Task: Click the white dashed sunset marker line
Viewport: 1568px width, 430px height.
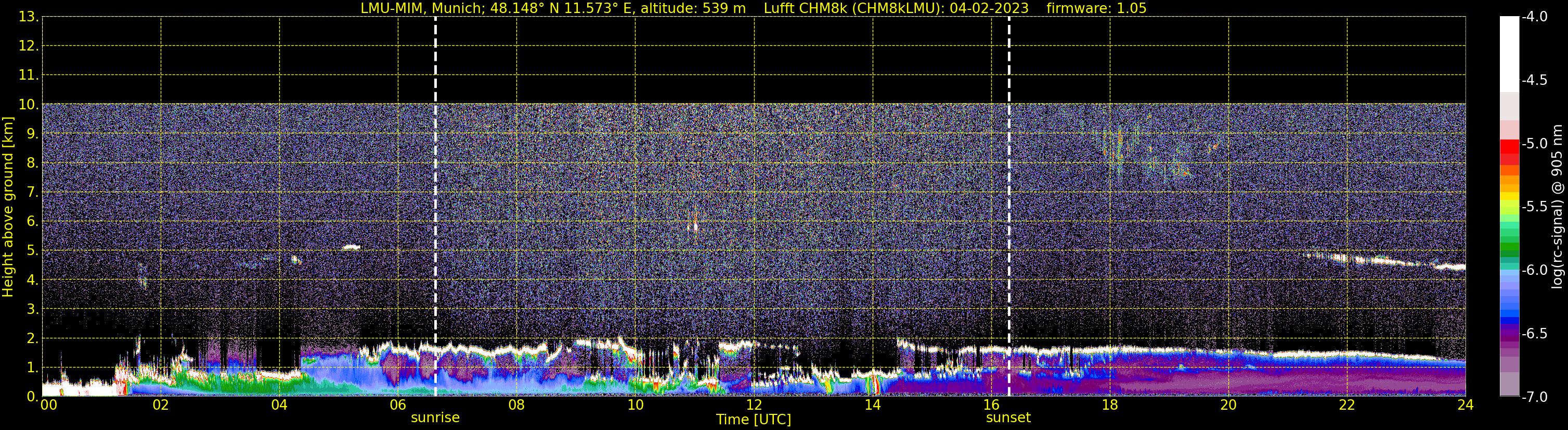Action: coord(1009,207)
